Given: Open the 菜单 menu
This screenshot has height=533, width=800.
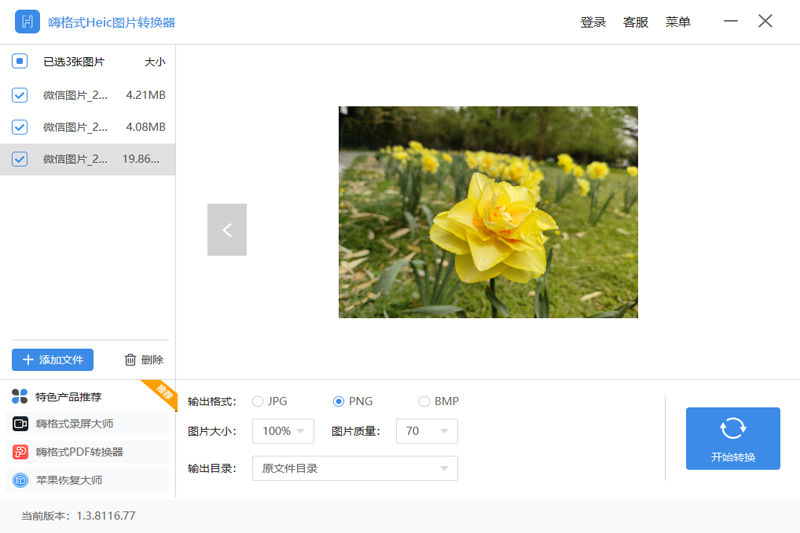Looking at the screenshot, I should coord(678,22).
